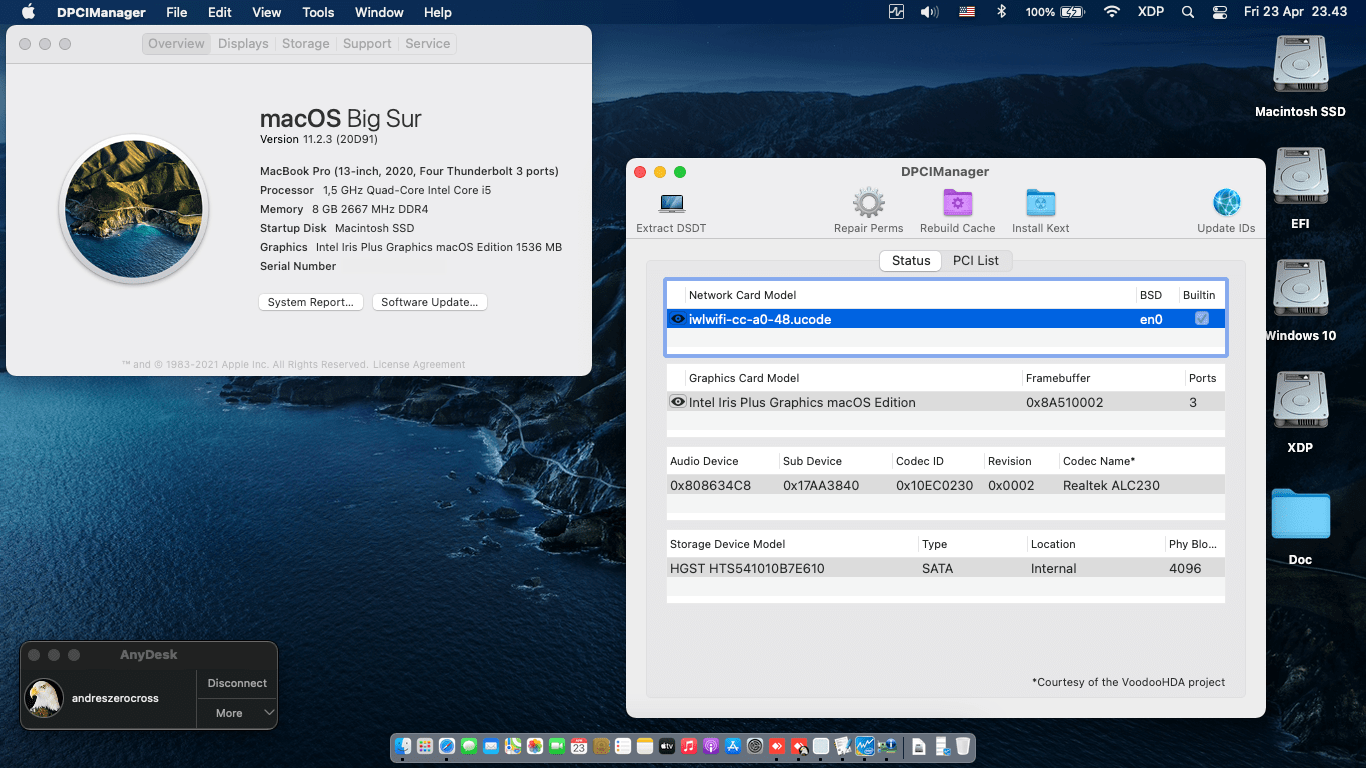The image size is (1366, 768).
Task: Open the Install Kext tool
Action: tap(1040, 204)
